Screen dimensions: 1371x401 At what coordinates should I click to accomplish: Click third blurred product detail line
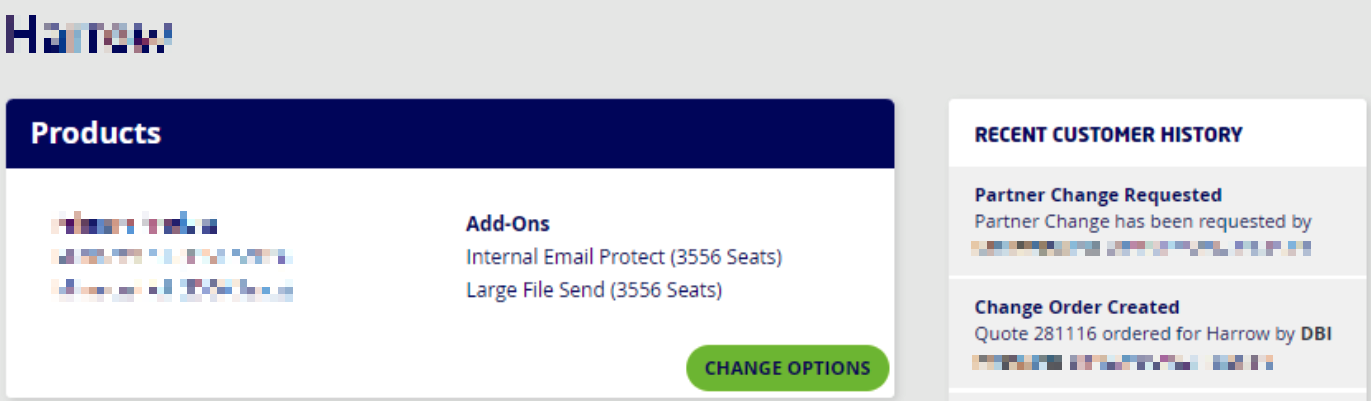pyautogui.click(x=174, y=290)
